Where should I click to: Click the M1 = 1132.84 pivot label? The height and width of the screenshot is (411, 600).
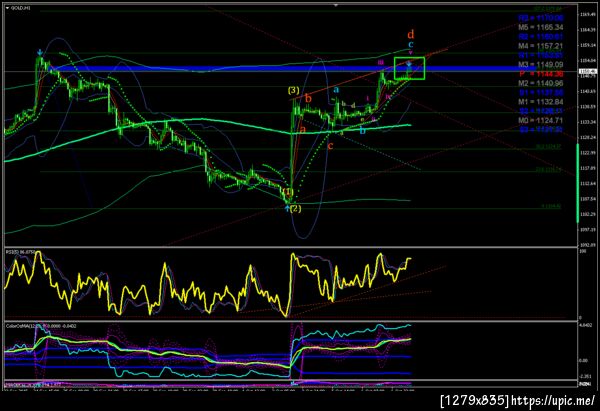pyautogui.click(x=541, y=102)
